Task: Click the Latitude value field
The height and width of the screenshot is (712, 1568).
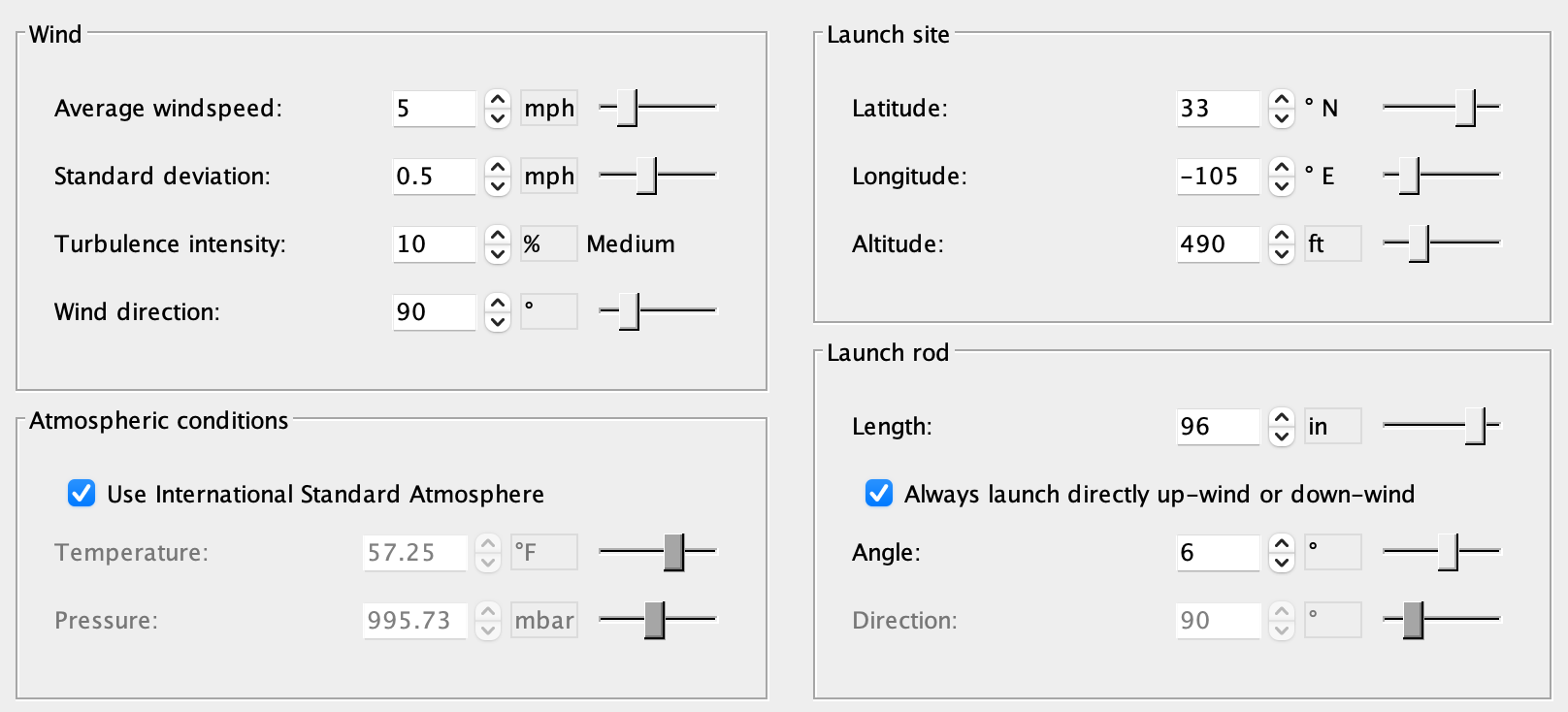Action: click(1218, 108)
